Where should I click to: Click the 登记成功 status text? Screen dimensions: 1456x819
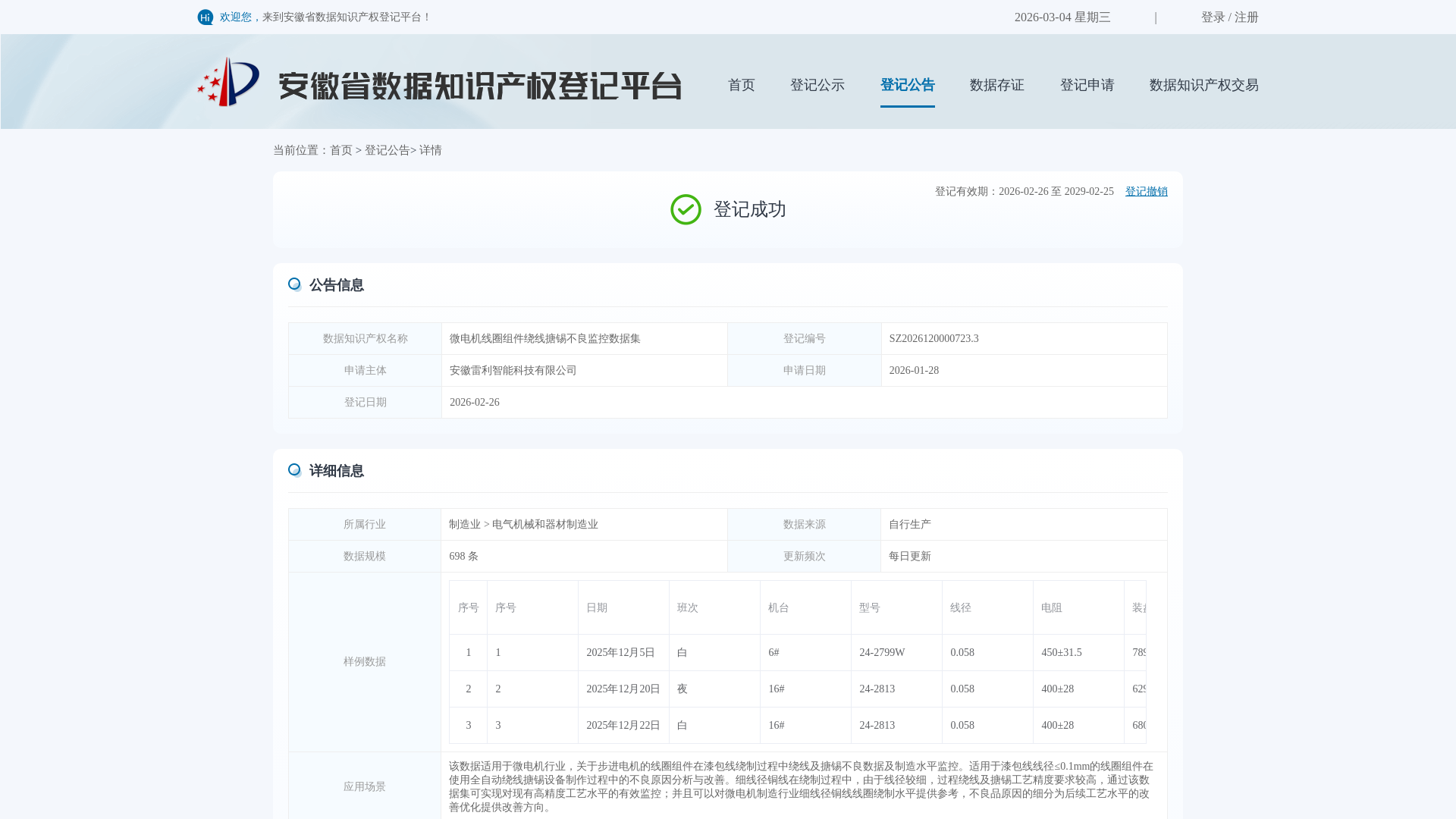coord(749,209)
